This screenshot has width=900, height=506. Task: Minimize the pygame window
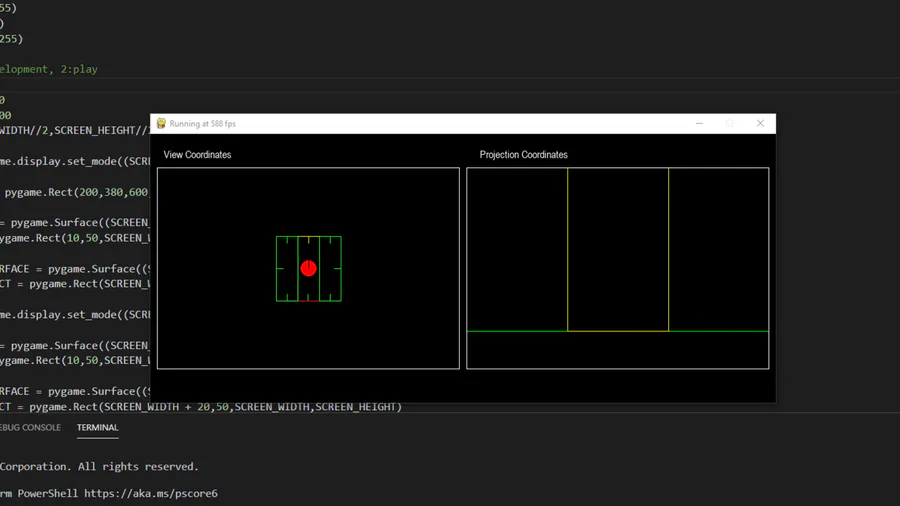pyautogui.click(x=699, y=123)
